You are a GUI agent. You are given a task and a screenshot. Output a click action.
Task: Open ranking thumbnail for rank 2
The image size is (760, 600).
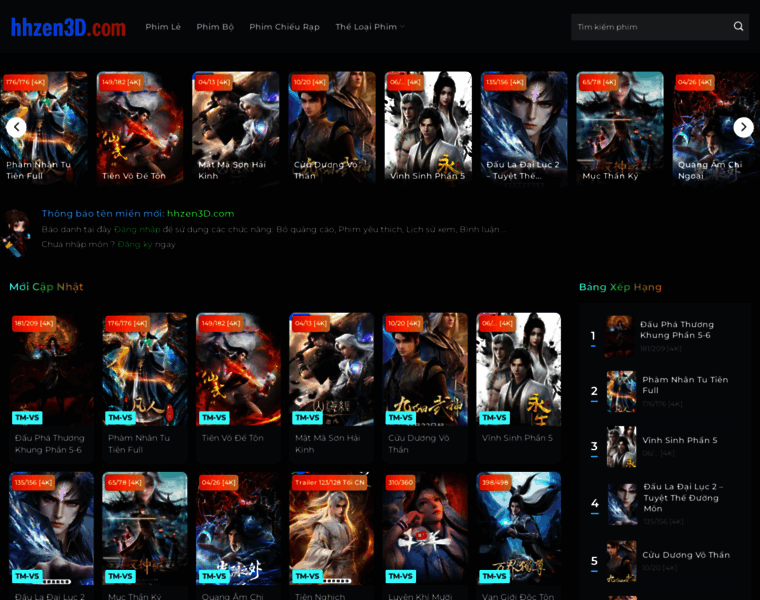(x=621, y=392)
